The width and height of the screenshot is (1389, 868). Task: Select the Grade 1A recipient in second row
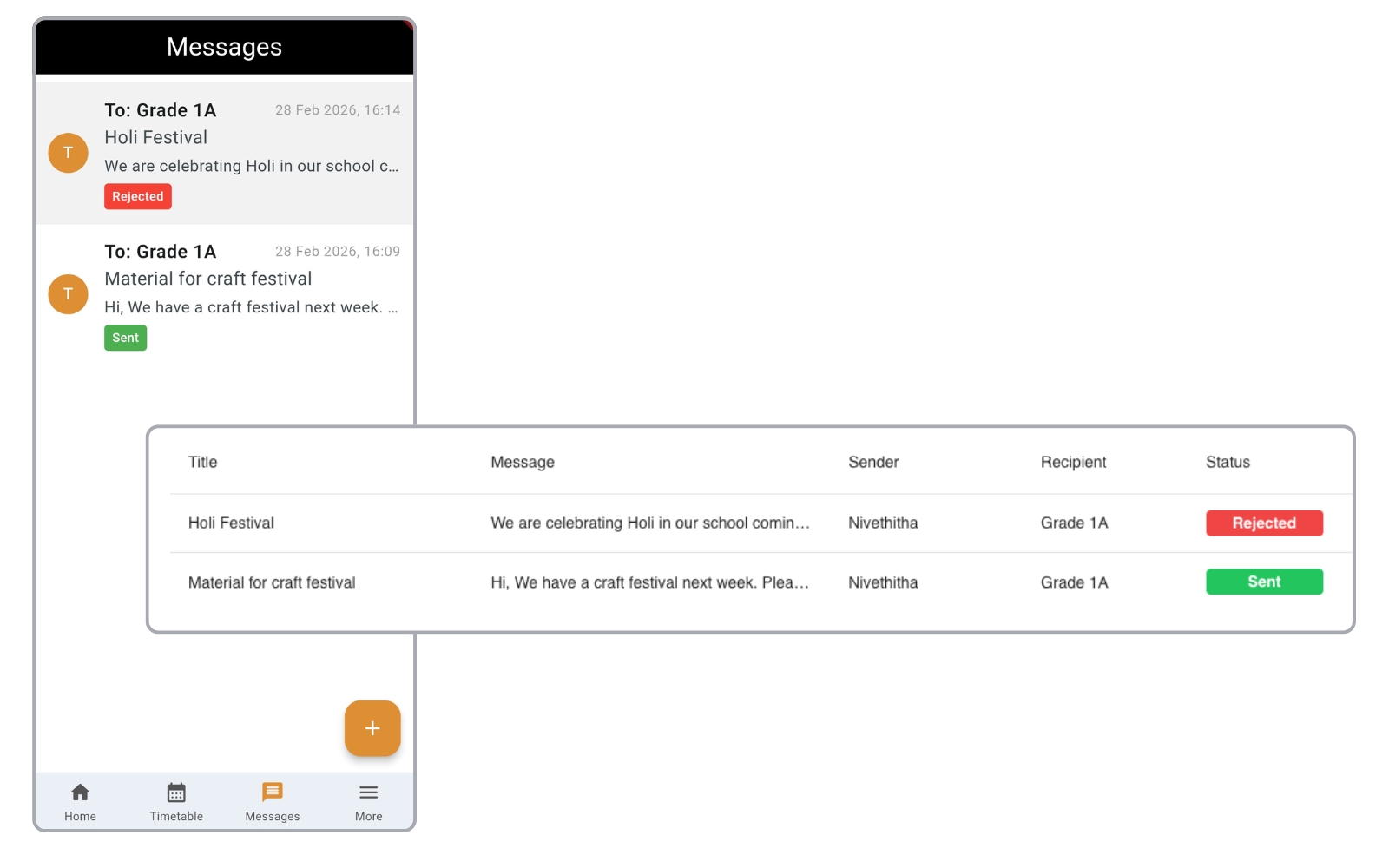[1074, 582]
